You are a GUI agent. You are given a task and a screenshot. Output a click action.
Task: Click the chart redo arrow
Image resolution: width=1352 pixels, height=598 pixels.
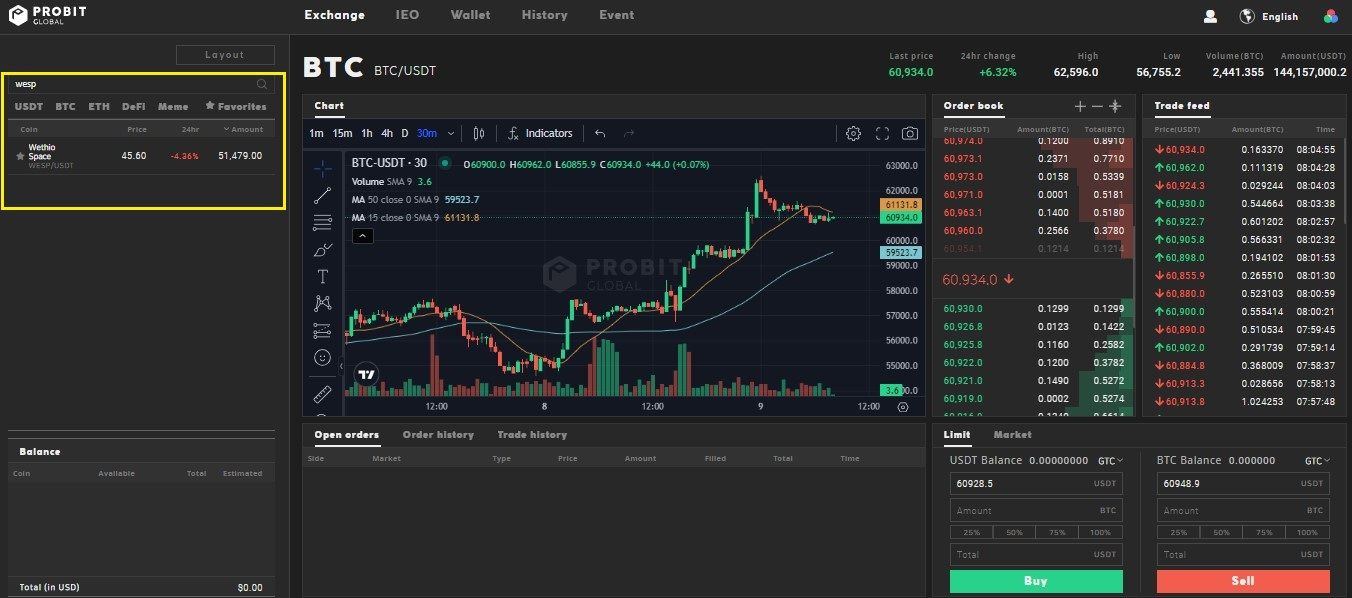pos(629,133)
